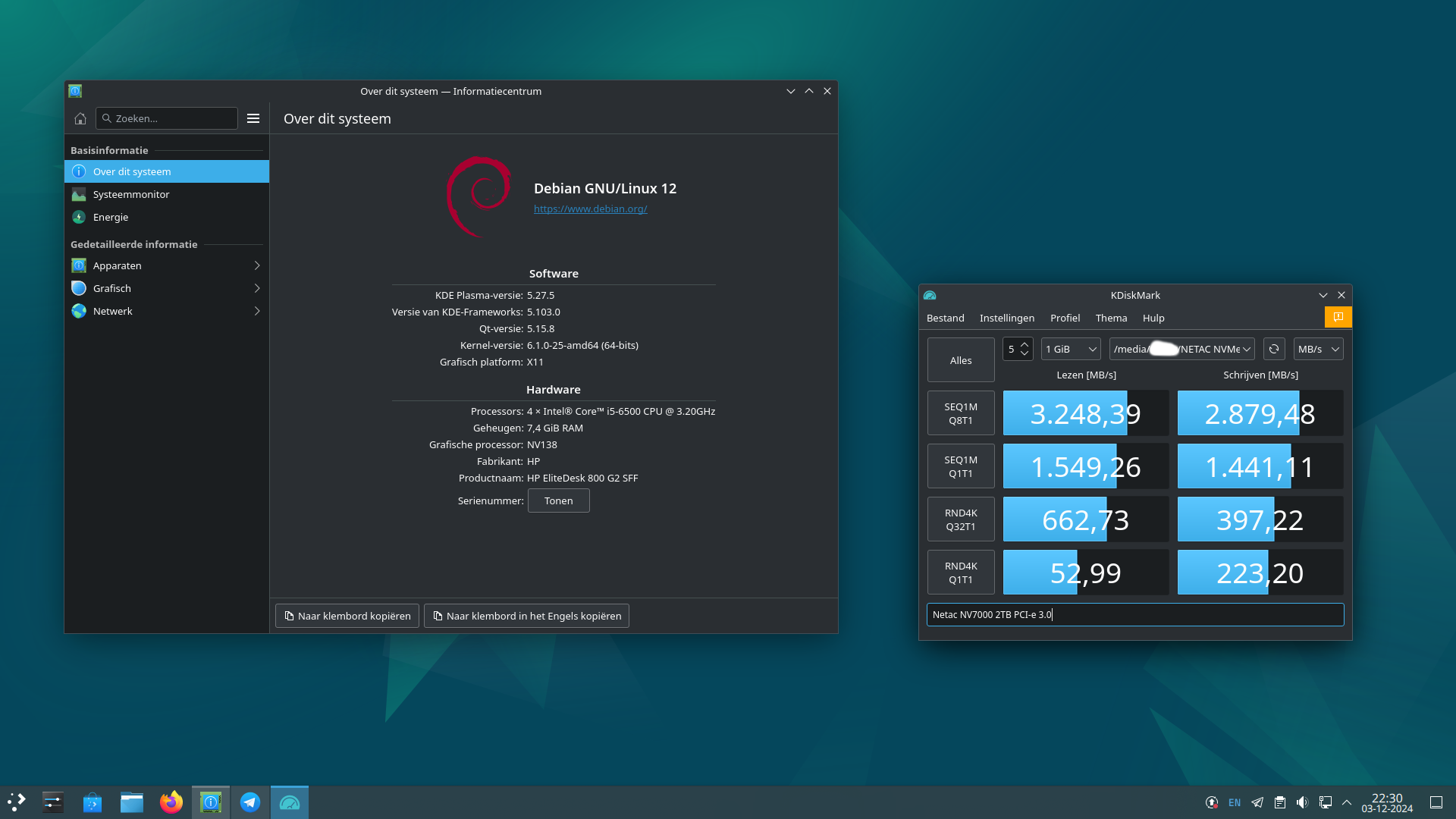Open the debian.org link

coord(590,209)
